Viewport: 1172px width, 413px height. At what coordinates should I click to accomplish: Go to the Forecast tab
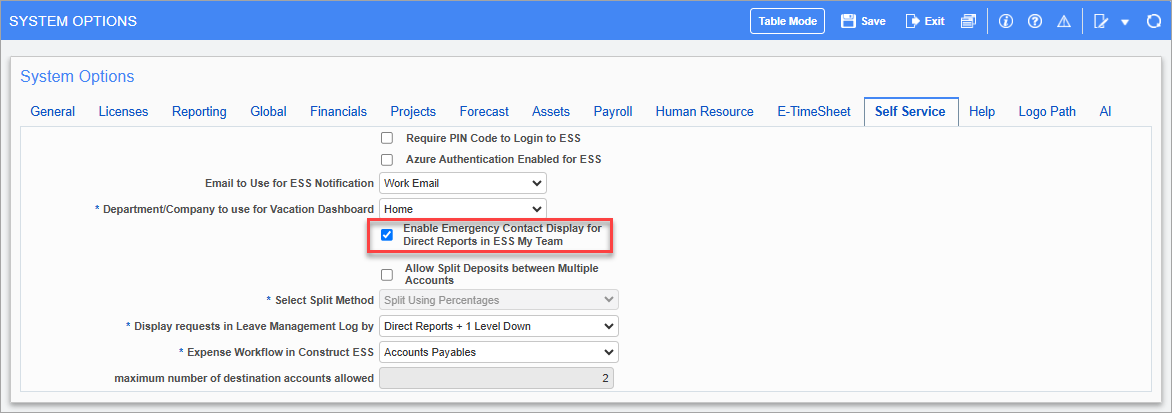[484, 111]
